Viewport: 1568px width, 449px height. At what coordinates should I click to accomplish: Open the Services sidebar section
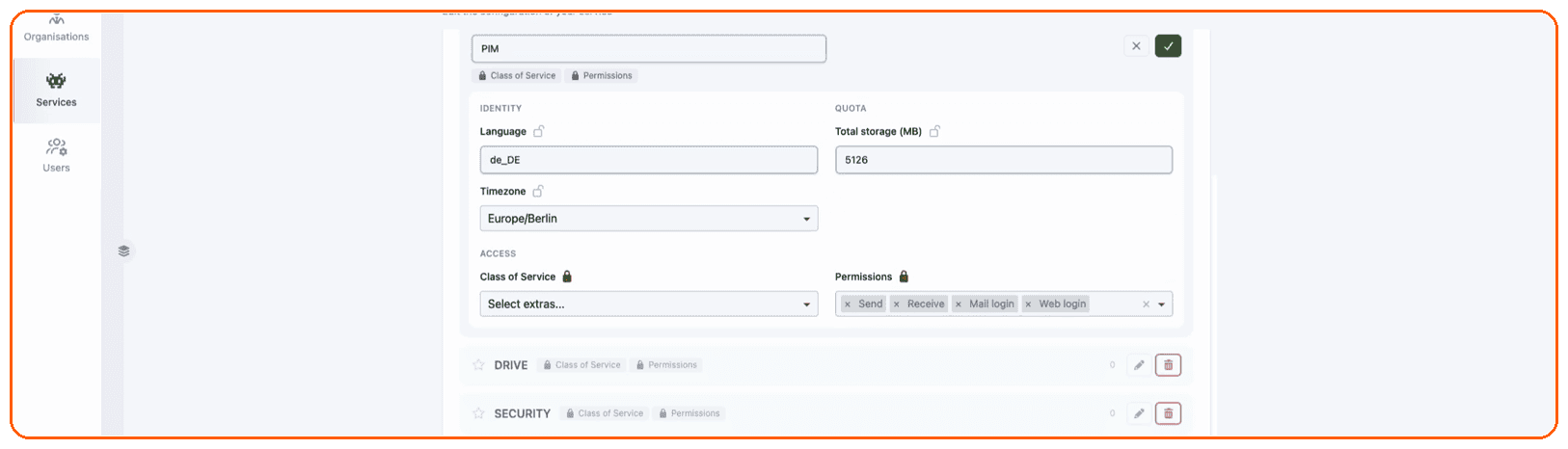57,91
